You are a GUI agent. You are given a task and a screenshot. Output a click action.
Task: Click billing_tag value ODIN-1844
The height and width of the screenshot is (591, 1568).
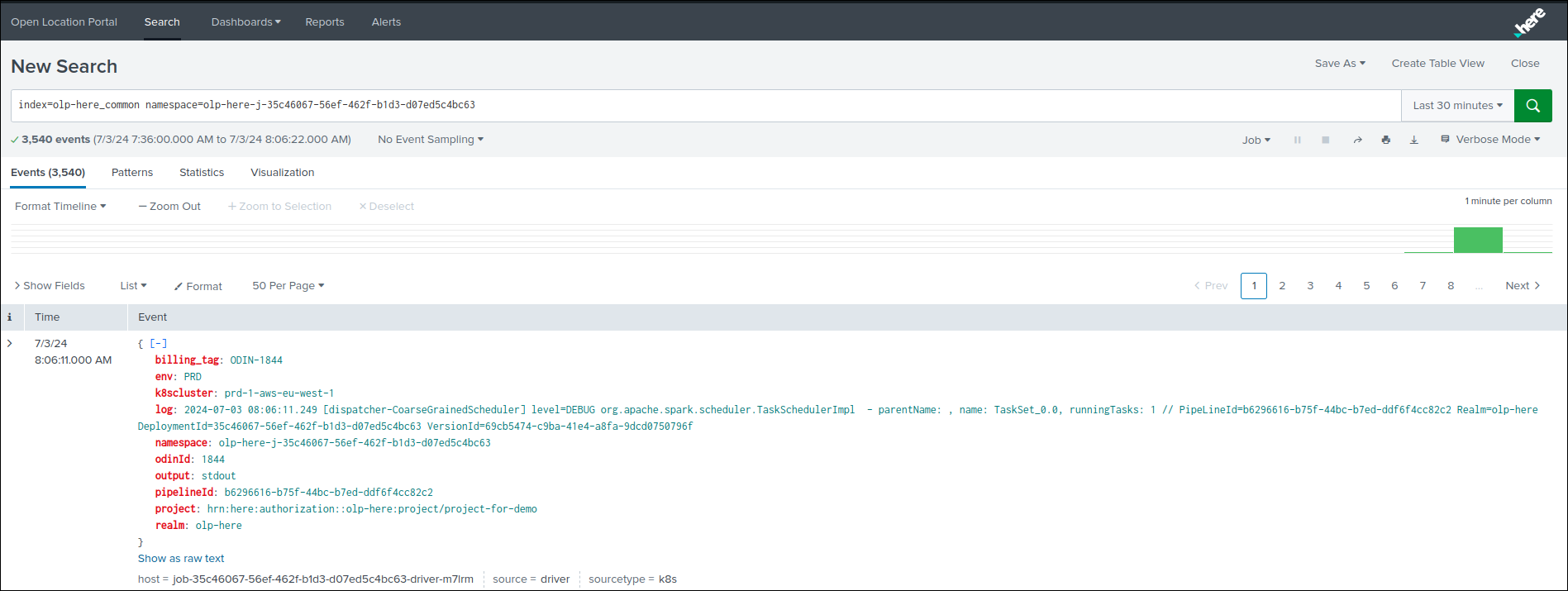tap(256, 360)
